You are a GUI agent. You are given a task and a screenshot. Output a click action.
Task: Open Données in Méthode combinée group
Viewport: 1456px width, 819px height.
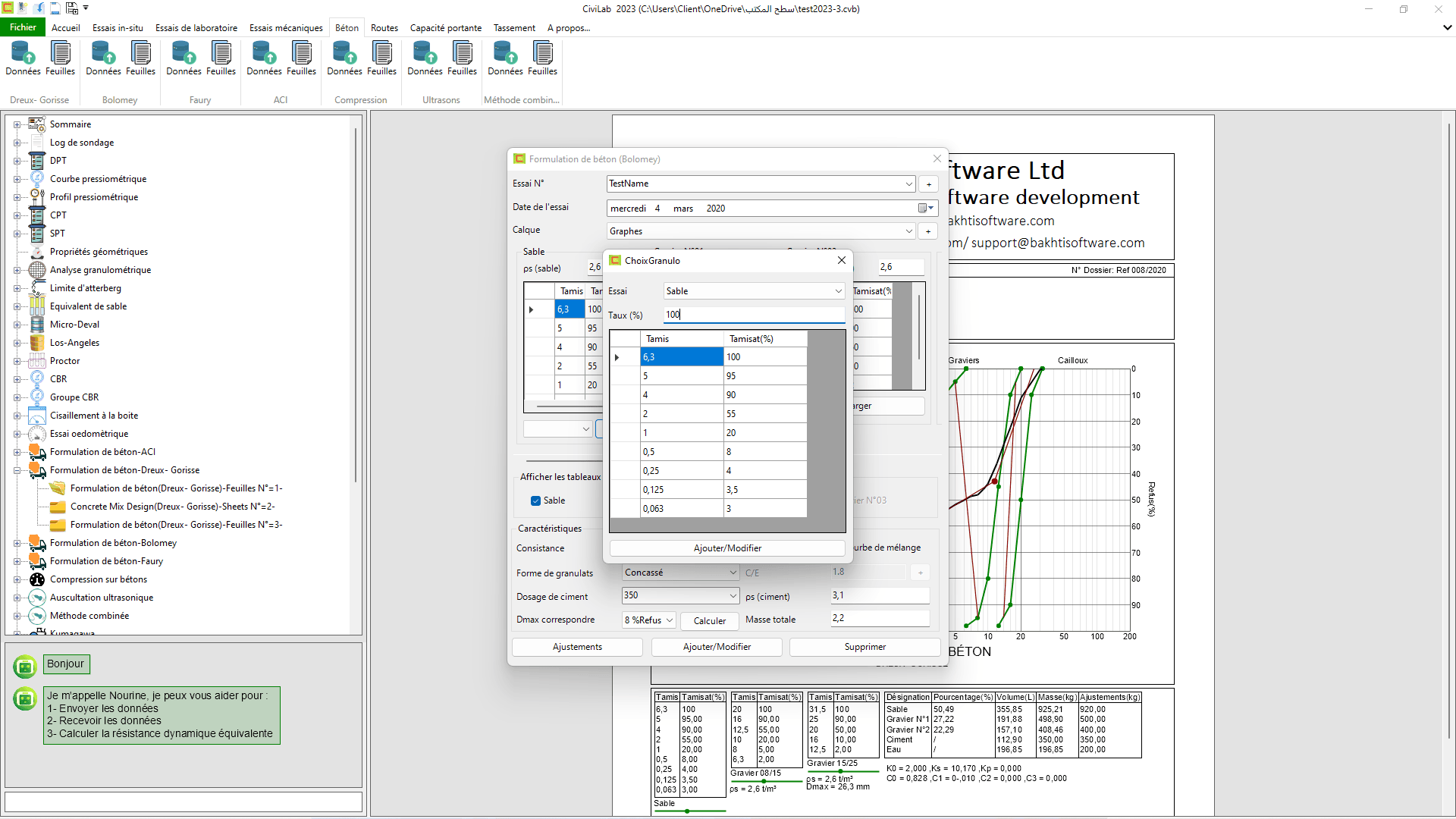click(x=506, y=58)
